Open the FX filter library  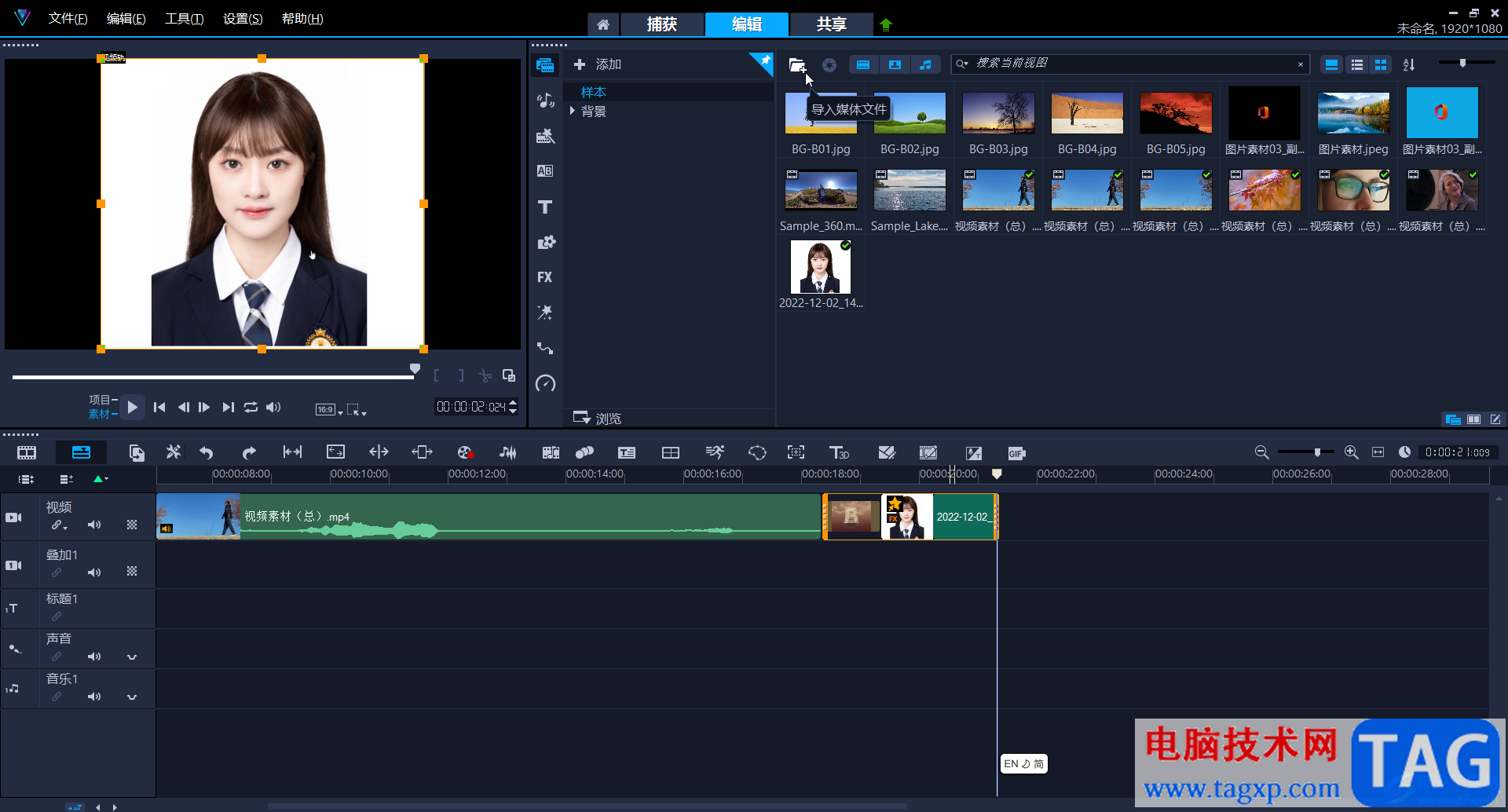(x=545, y=277)
